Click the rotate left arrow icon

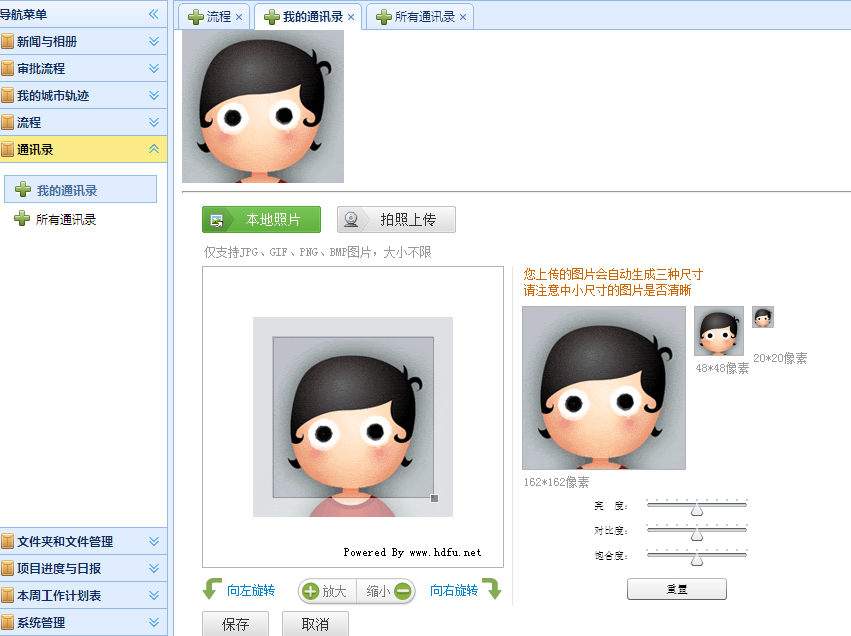click(x=212, y=589)
